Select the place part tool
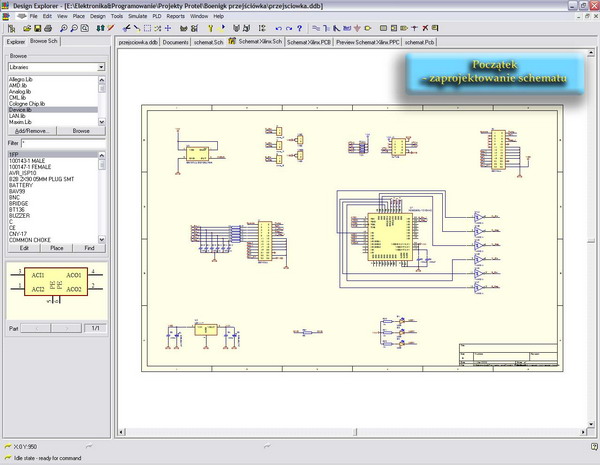Image resolution: width=600 pixels, height=465 pixels. click(x=368, y=28)
